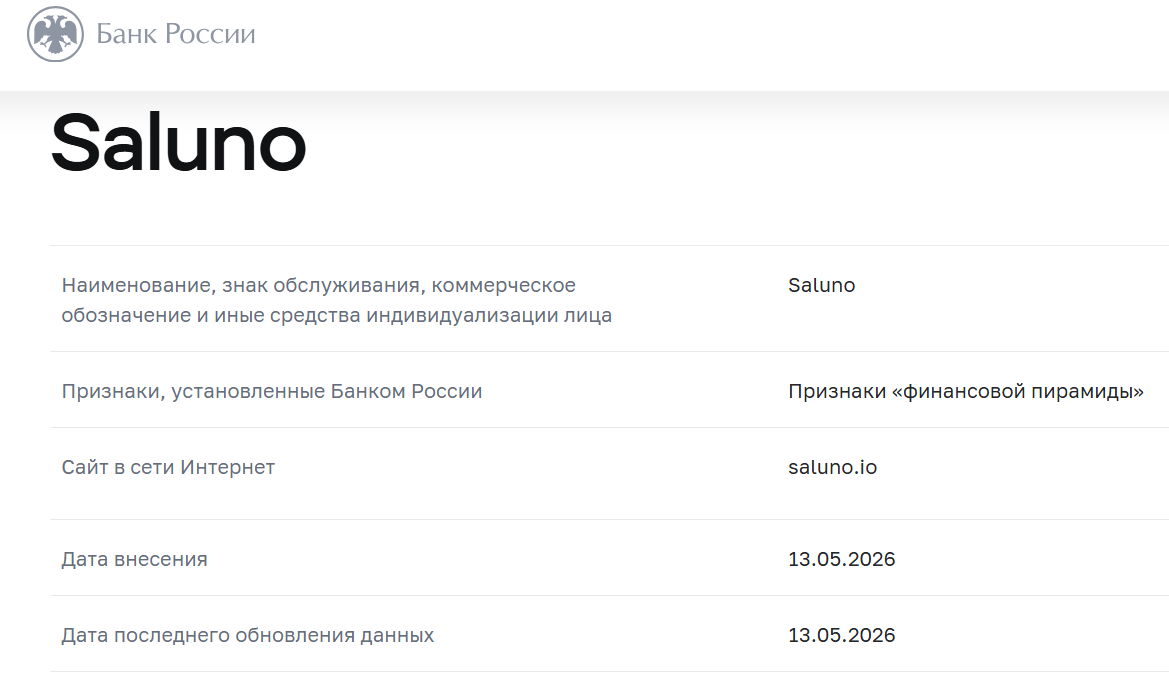This screenshot has height=684, width=1169.
Task: Click the word Банк in header logo
Action: coord(127,34)
